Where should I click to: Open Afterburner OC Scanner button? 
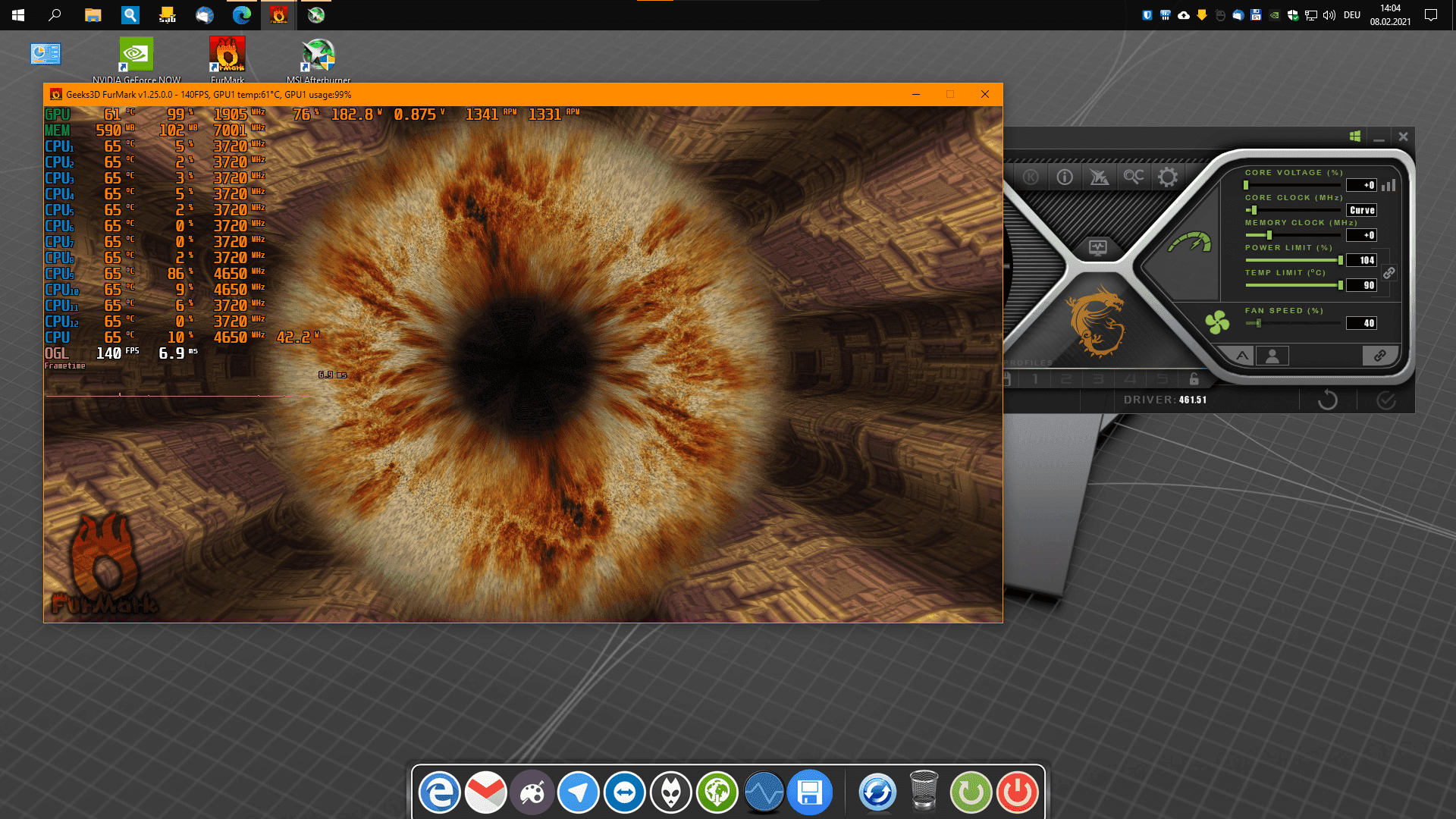pyautogui.click(x=1134, y=177)
